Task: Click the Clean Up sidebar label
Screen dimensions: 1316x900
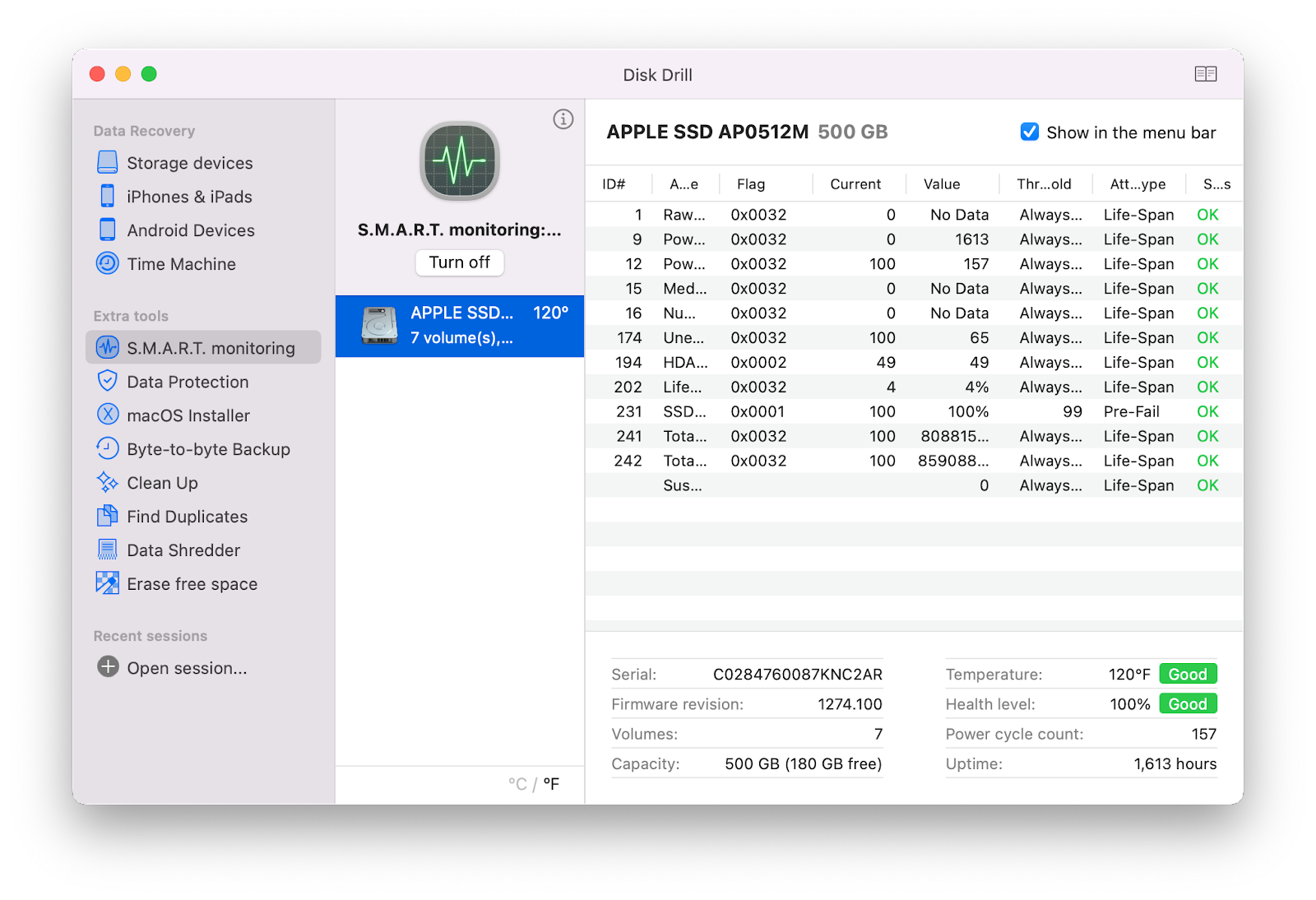Action: pyautogui.click(x=162, y=483)
